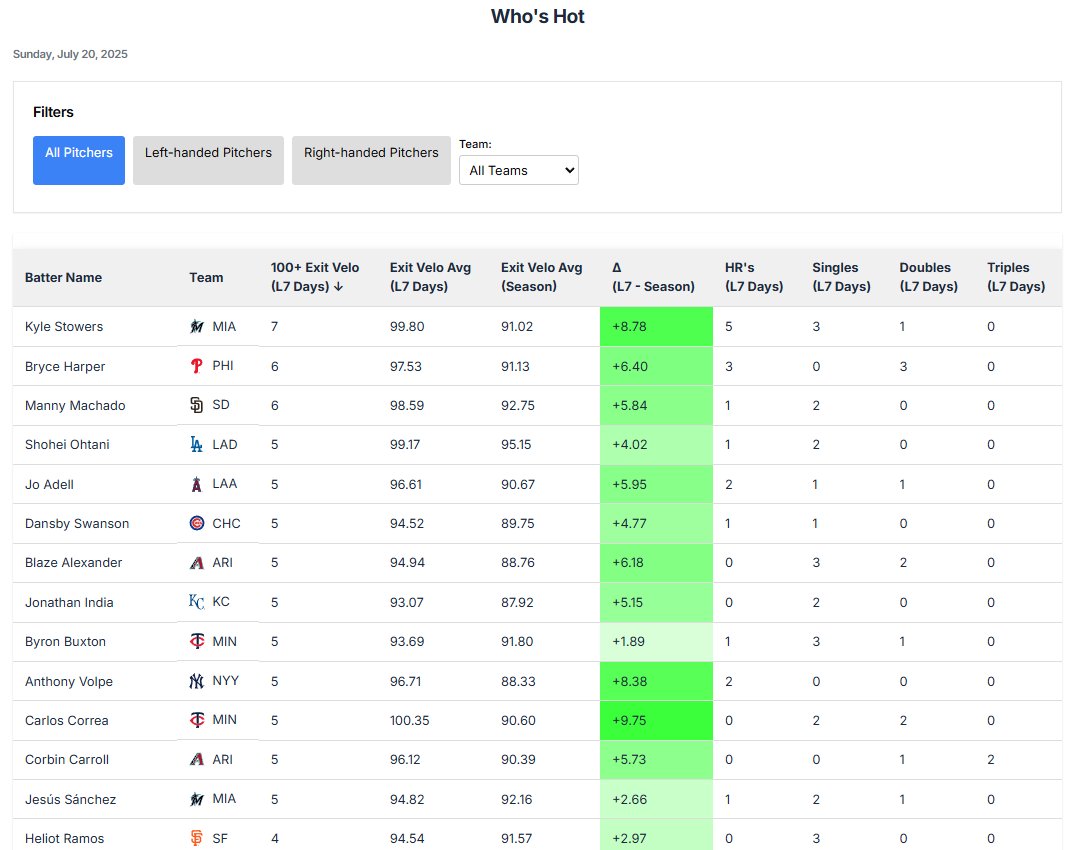
Task: Sort by Team column header
Action: (x=206, y=277)
